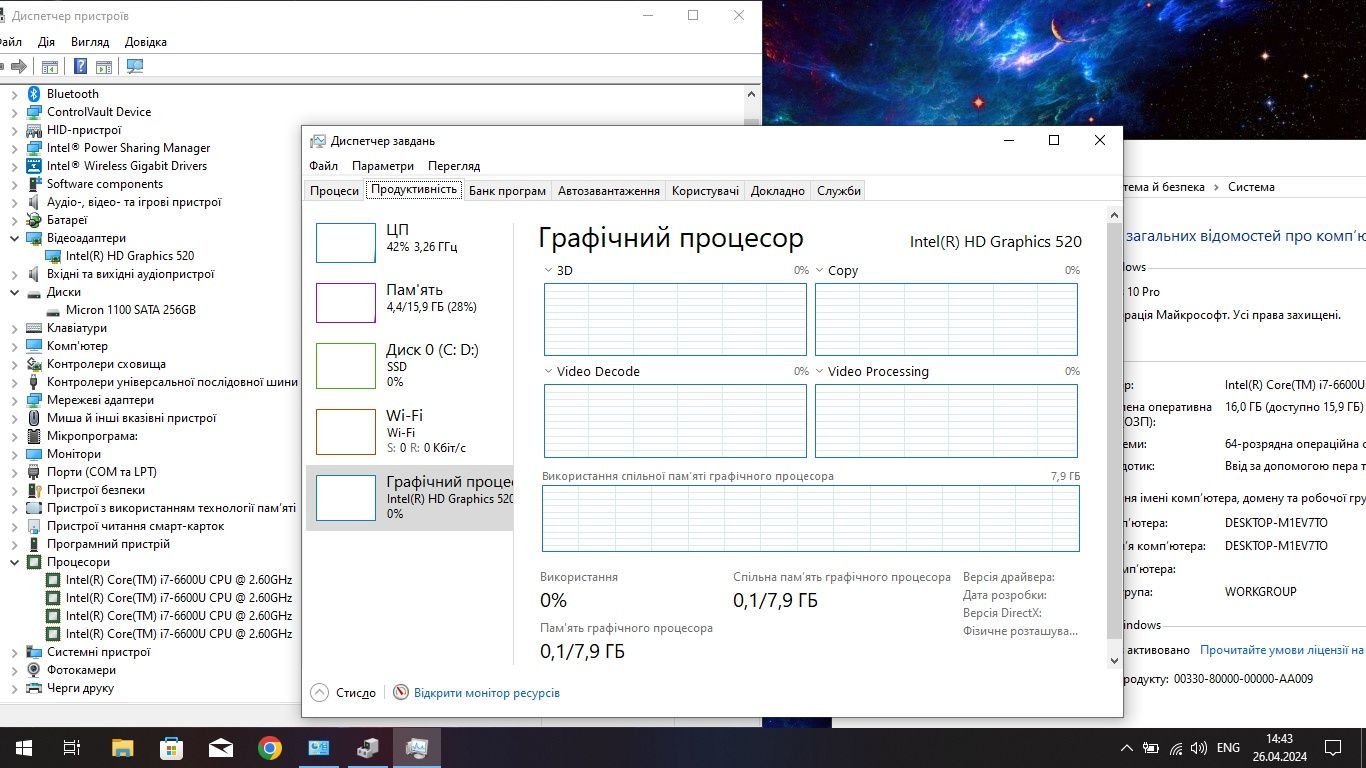Open Microsoft Store from the taskbar

(x=171, y=747)
